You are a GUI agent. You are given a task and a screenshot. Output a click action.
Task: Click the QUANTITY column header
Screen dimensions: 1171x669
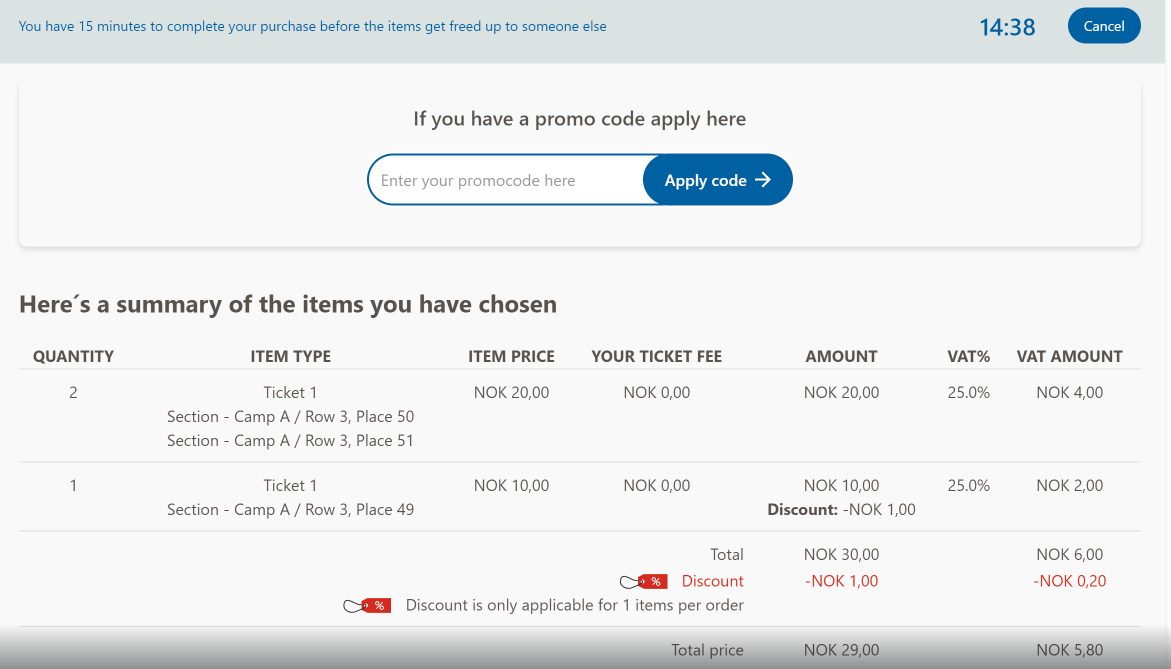(73, 356)
